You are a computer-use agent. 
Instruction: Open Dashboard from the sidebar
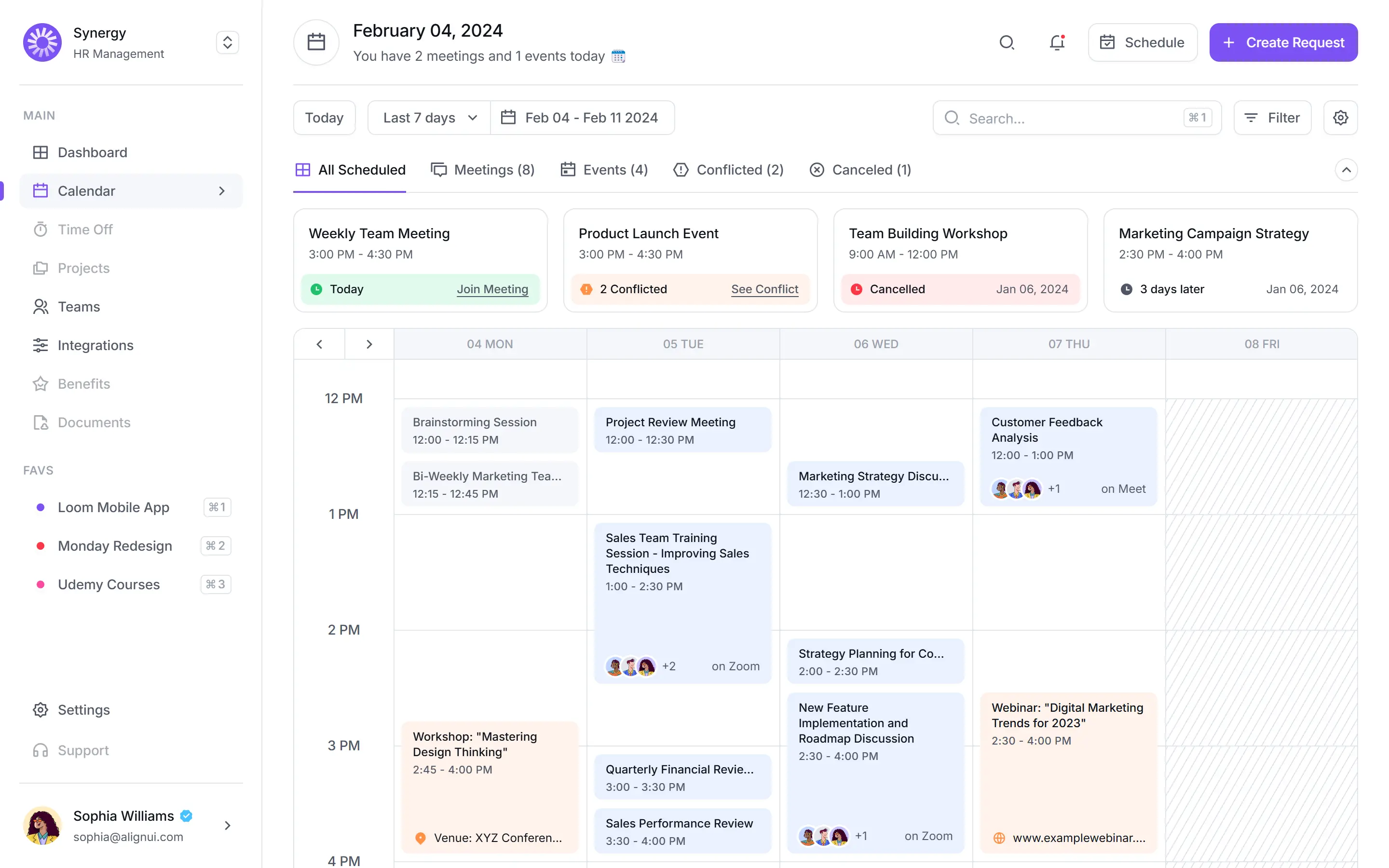click(92, 152)
